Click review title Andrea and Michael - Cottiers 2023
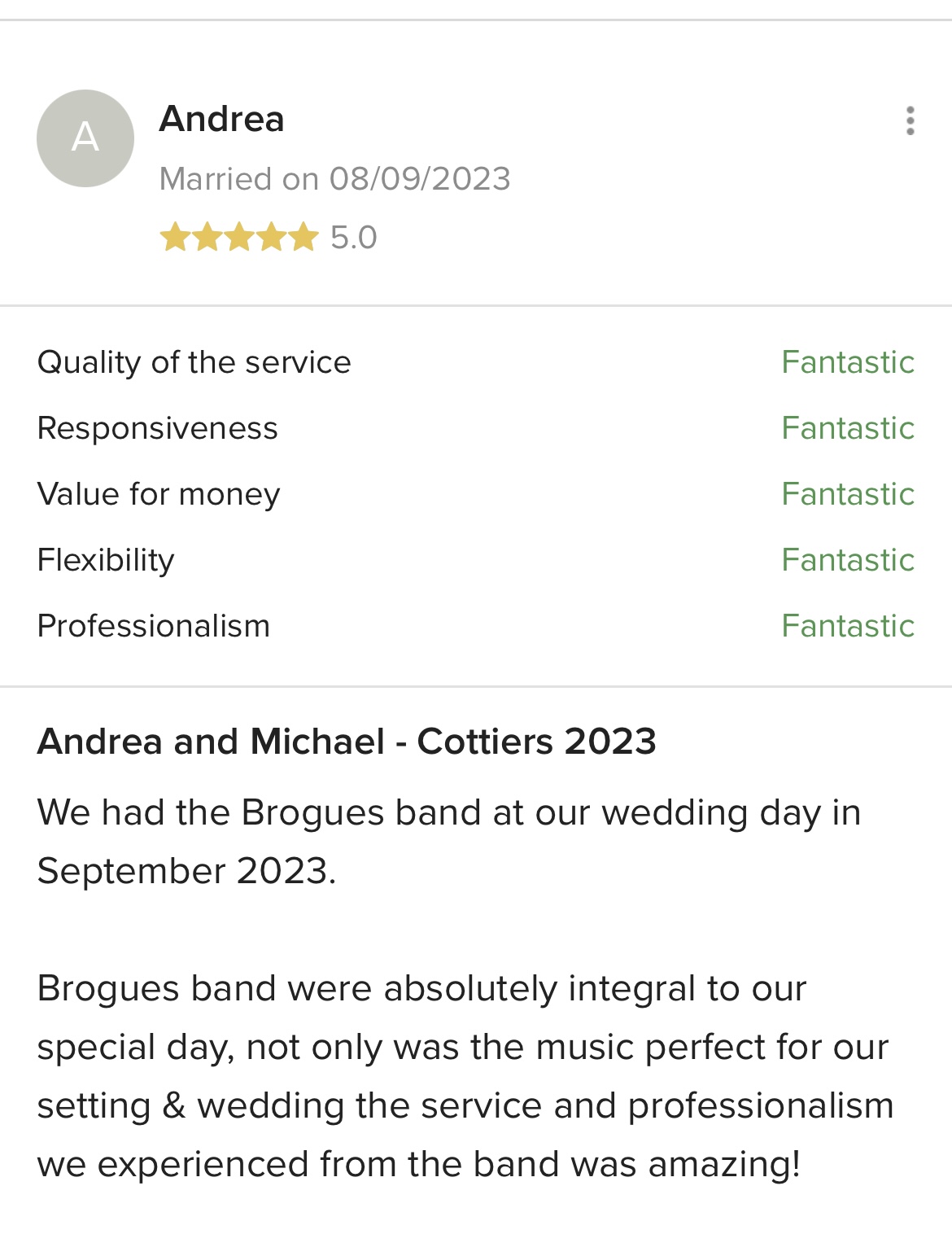The width and height of the screenshot is (952, 1256). [347, 742]
